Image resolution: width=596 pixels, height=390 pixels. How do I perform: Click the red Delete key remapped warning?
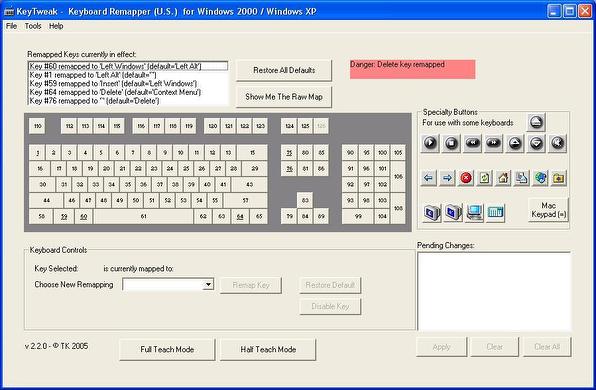[412, 69]
